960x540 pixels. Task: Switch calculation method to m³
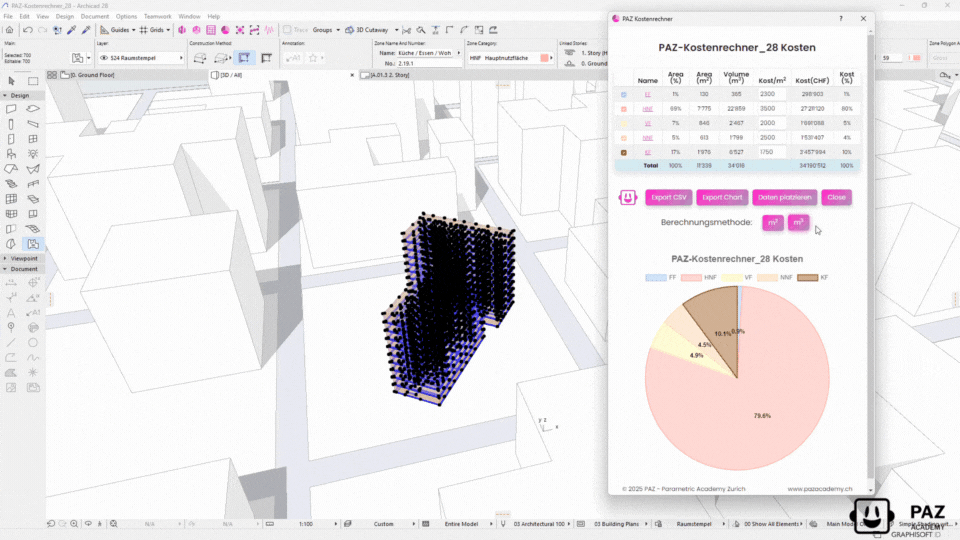pos(798,223)
